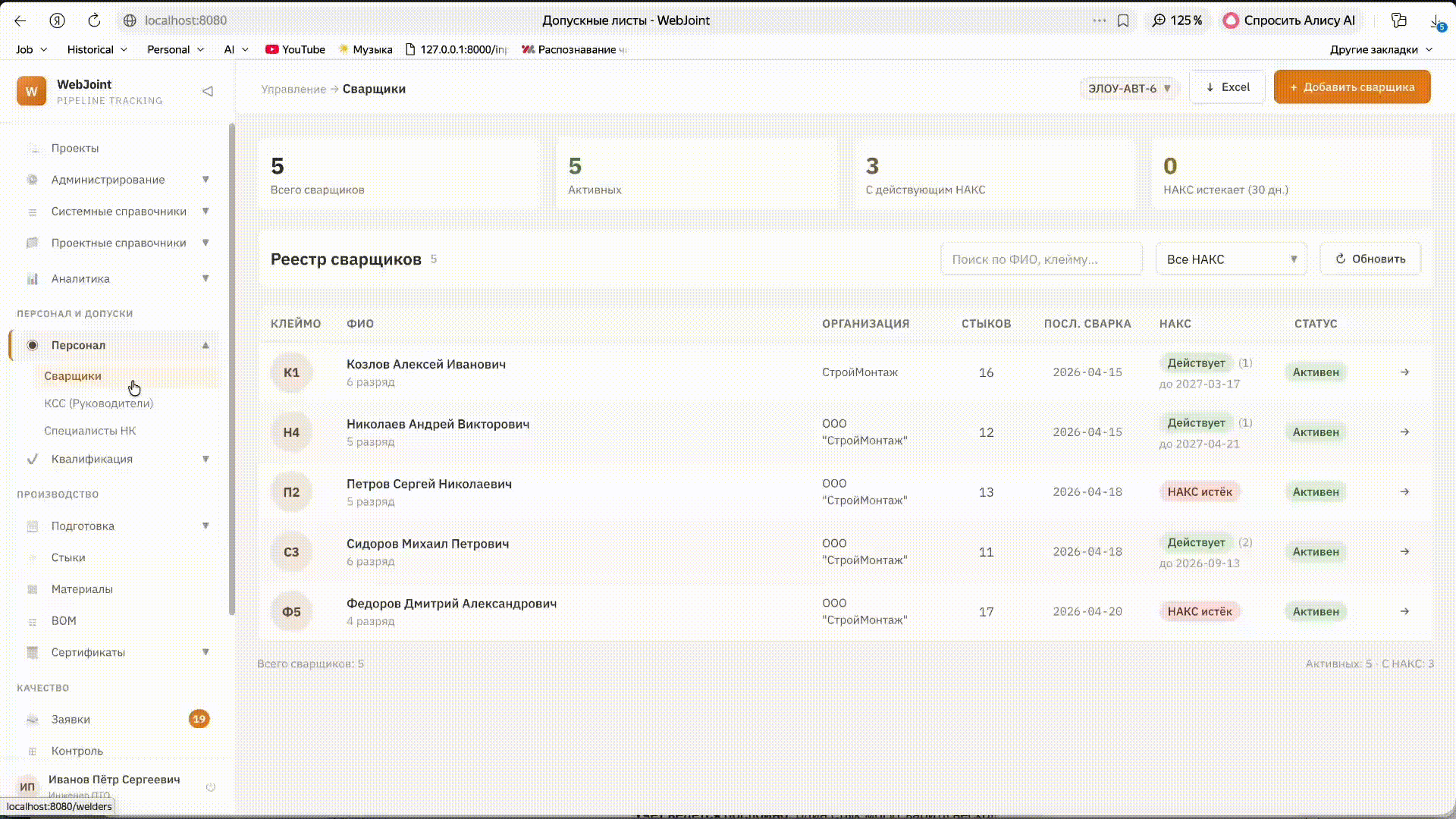Image resolution: width=1456 pixels, height=819 pixels.
Task: Open the Все НАКС filter dropdown
Action: [1232, 259]
